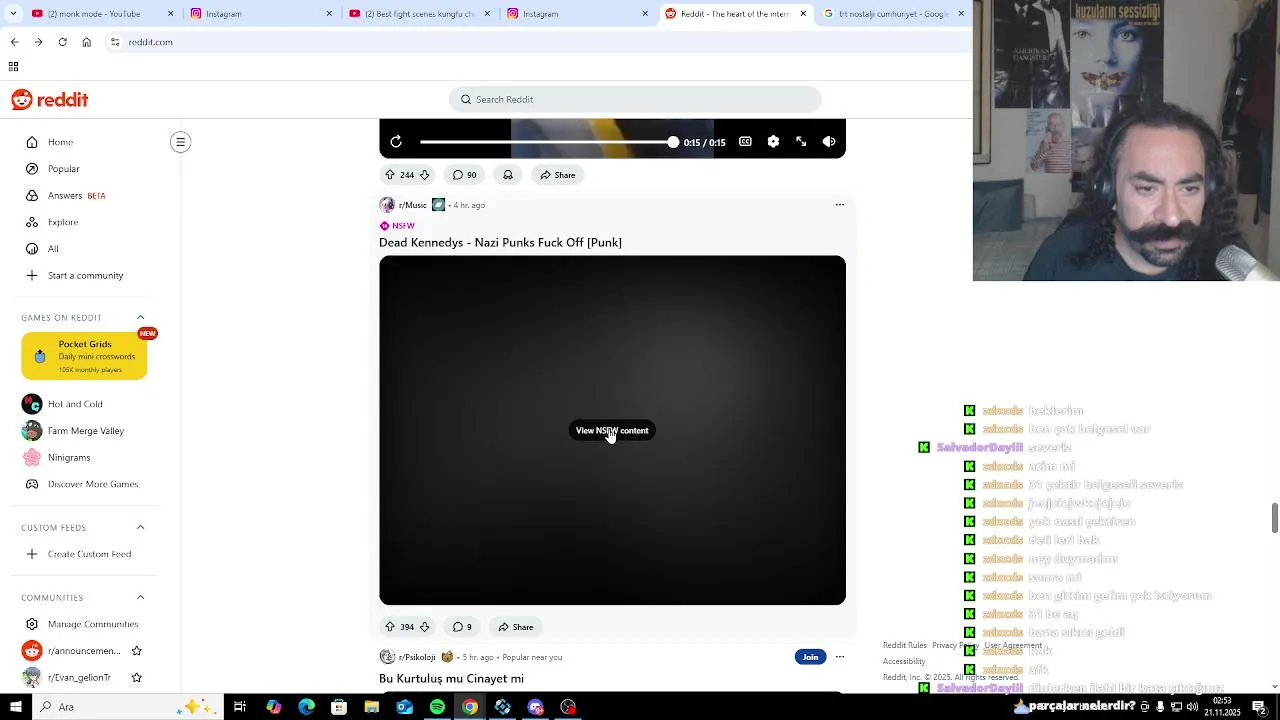
Task: Open r/Evan_gelionTr community
Action: coord(68,678)
